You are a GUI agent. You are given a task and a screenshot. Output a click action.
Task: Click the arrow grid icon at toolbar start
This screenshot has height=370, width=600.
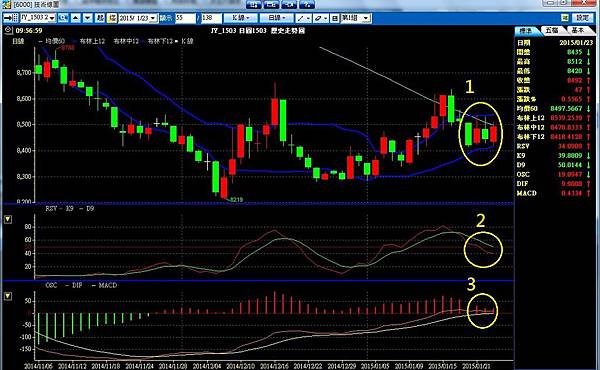11,18
